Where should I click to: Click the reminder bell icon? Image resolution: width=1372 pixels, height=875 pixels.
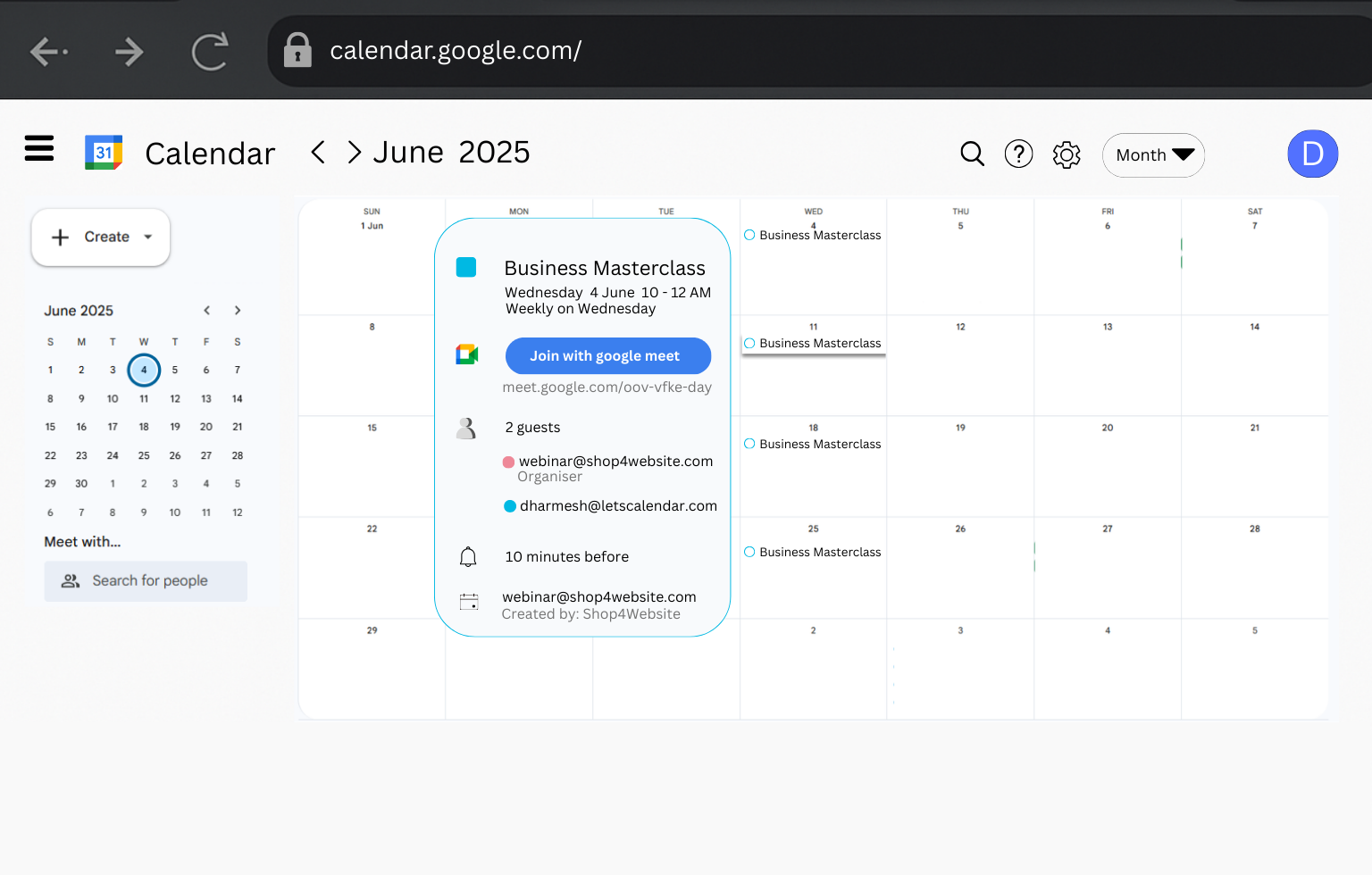[x=468, y=557]
